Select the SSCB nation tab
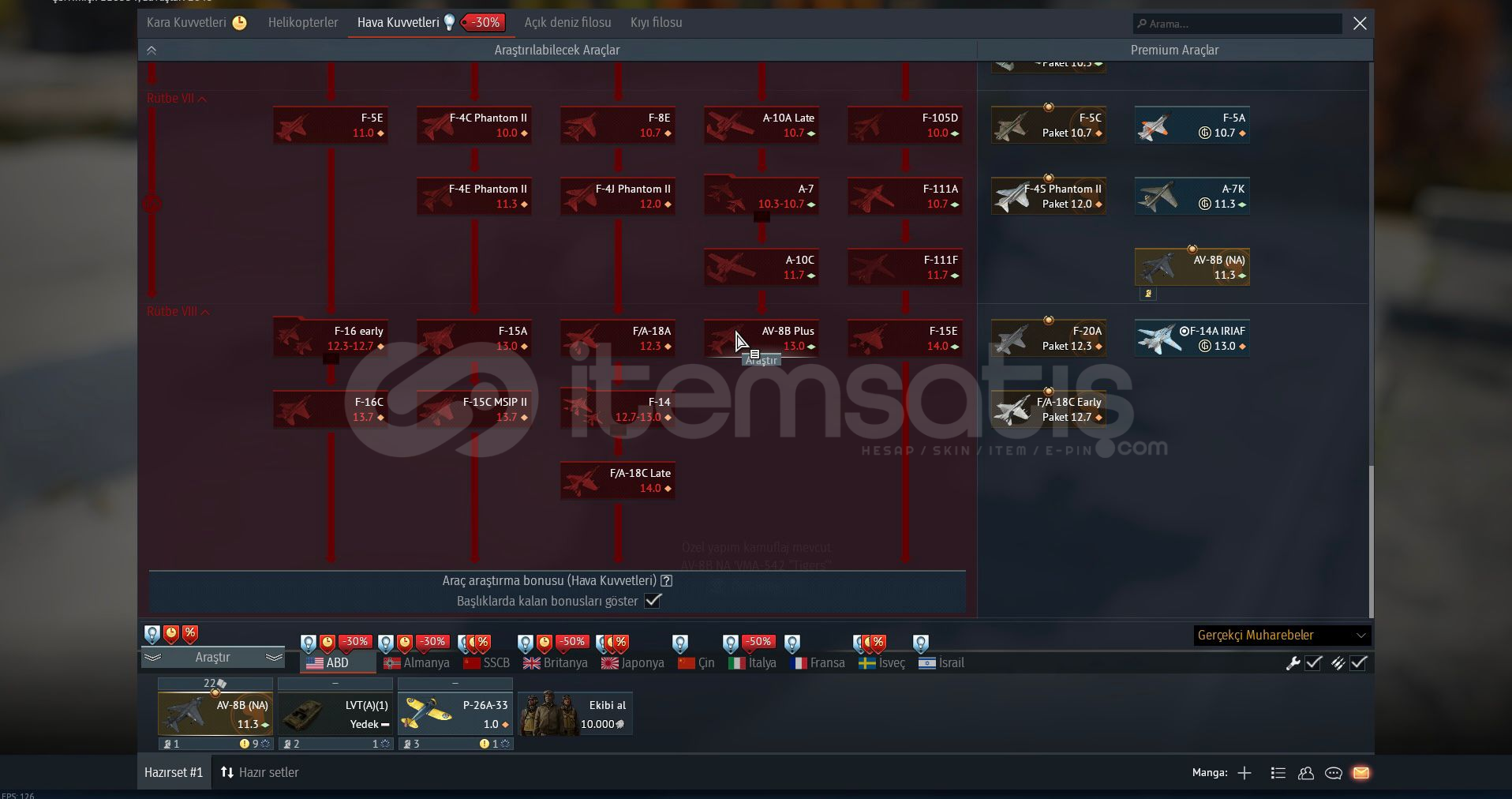The image size is (1512, 799). pyautogui.click(x=487, y=663)
